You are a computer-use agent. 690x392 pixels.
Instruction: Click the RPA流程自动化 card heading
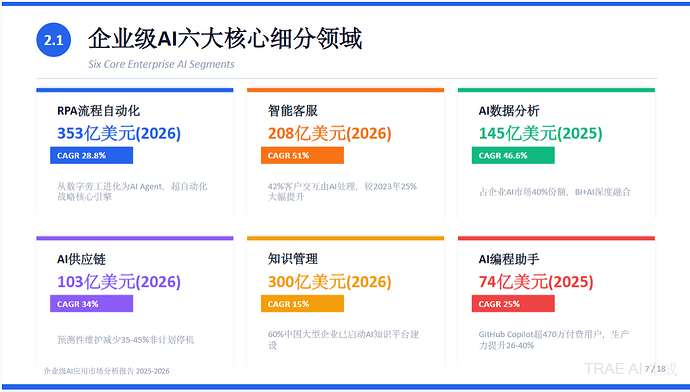pyautogui.click(x=99, y=111)
